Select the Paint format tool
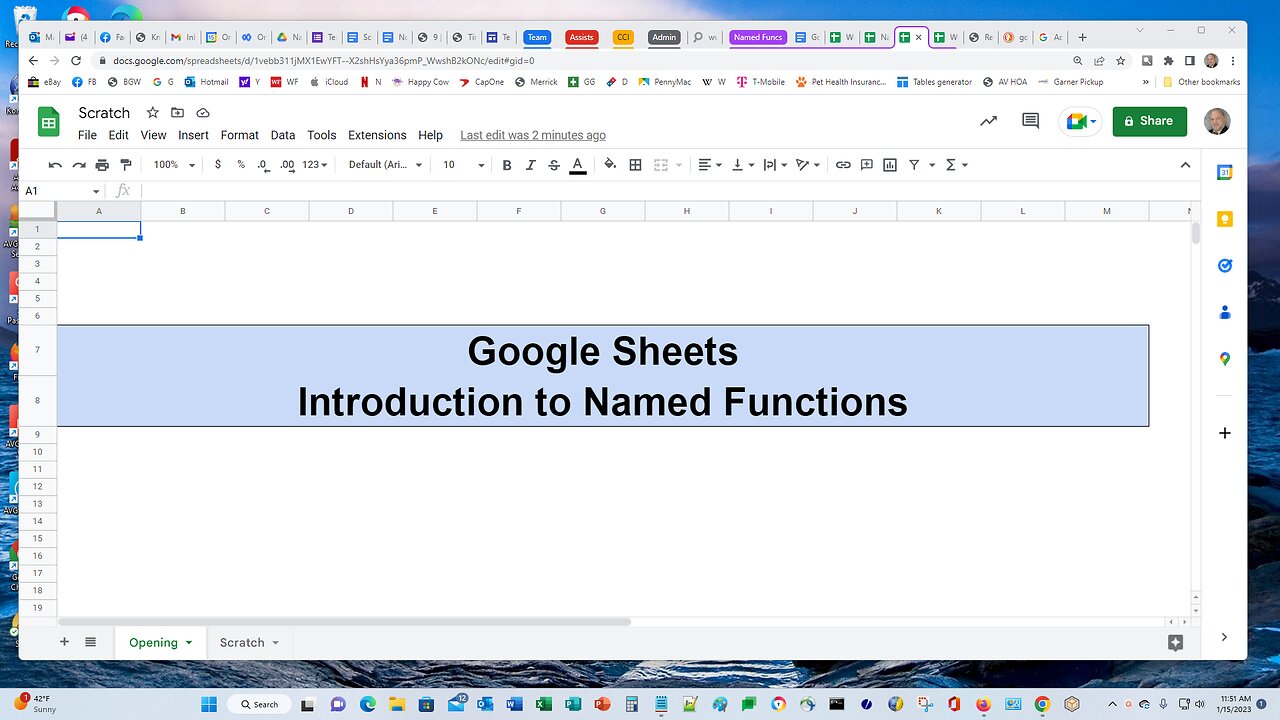The height and width of the screenshot is (720, 1280). pos(125,164)
